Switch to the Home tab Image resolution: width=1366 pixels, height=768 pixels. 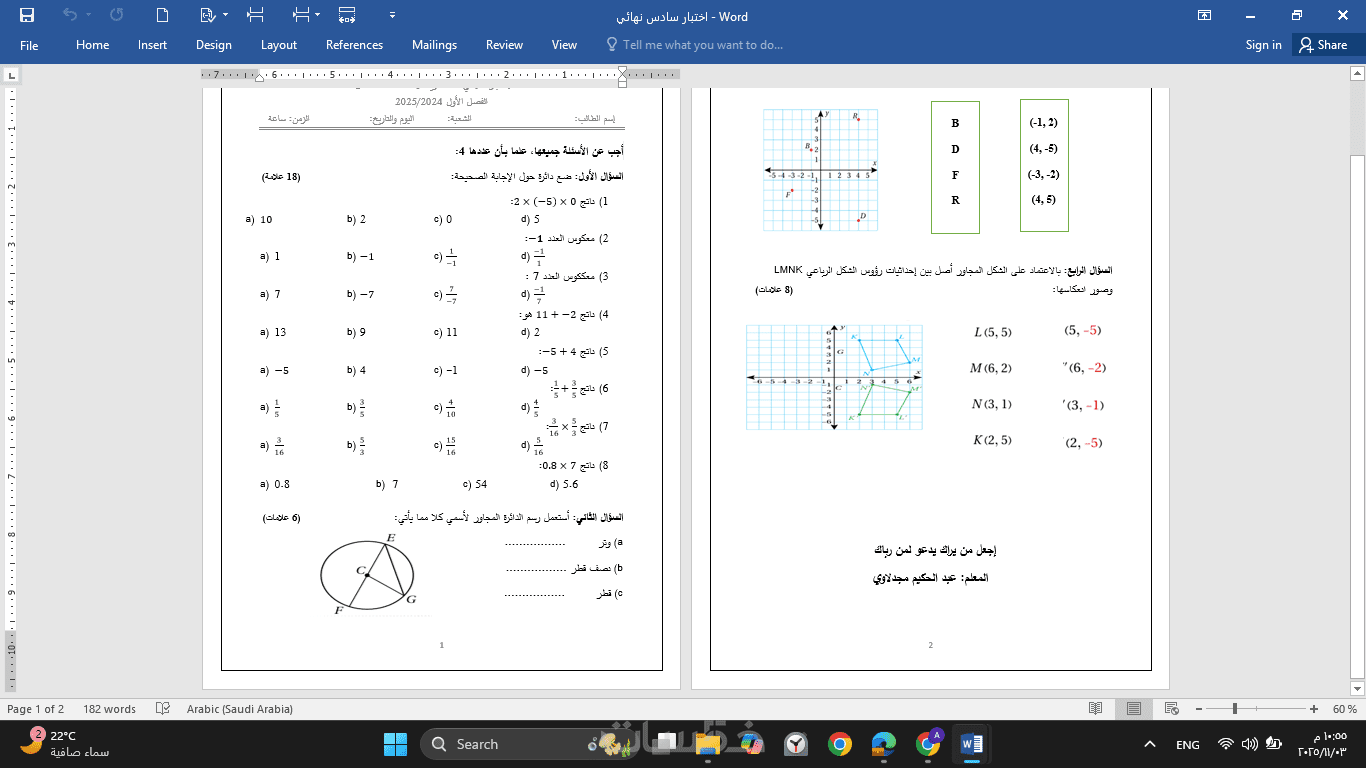point(93,45)
